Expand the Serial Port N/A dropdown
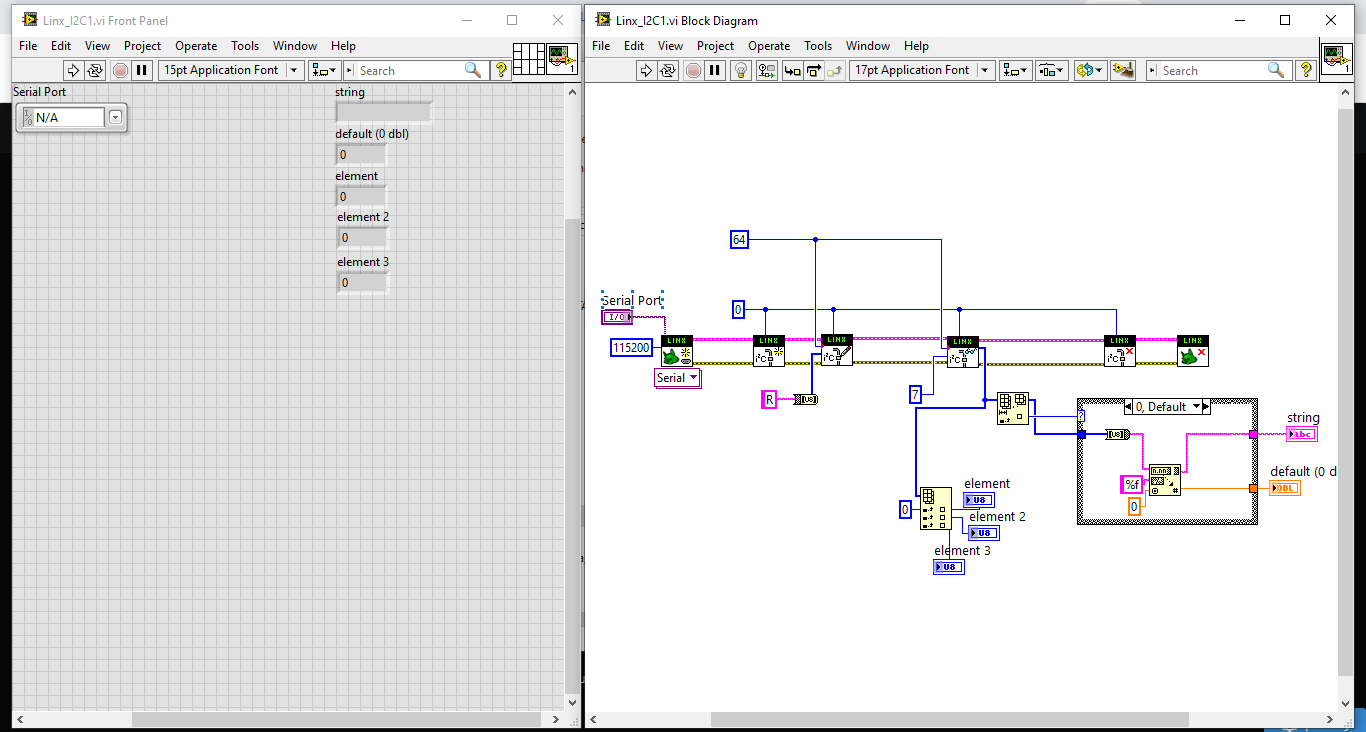This screenshot has width=1366, height=732. click(x=115, y=118)
